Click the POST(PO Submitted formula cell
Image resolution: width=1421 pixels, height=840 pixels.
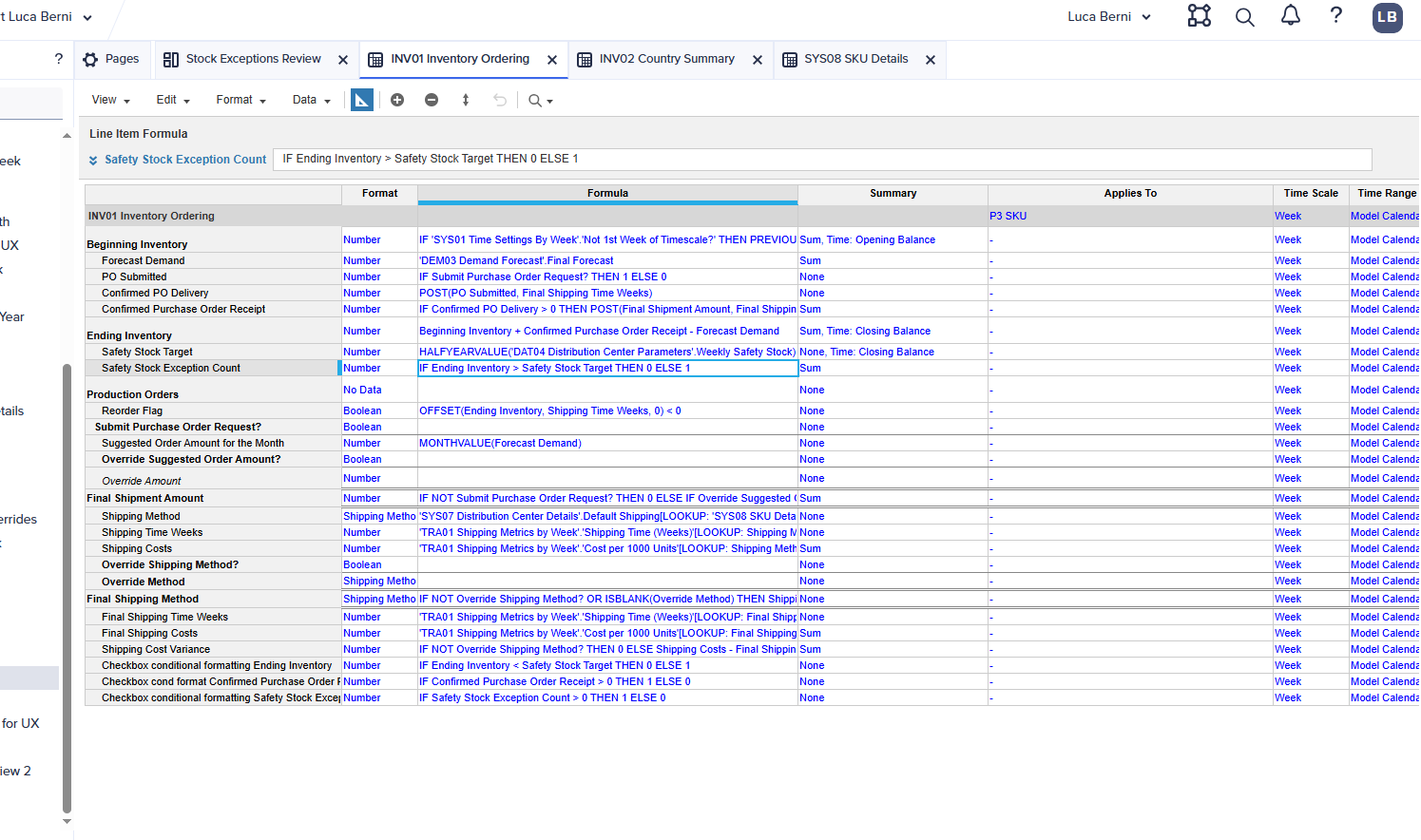(607, 293)
